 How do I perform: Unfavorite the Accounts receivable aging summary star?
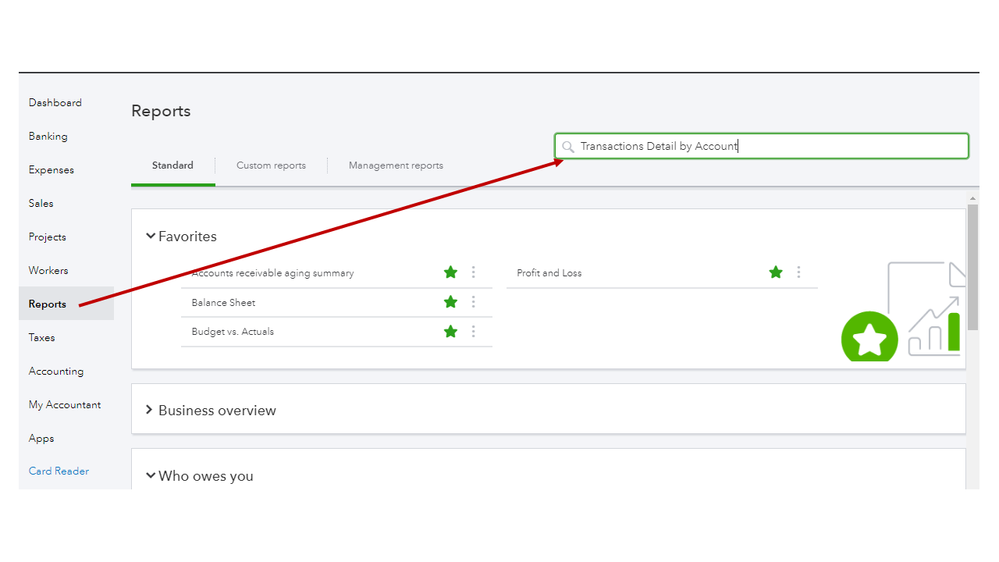(451, 272)
